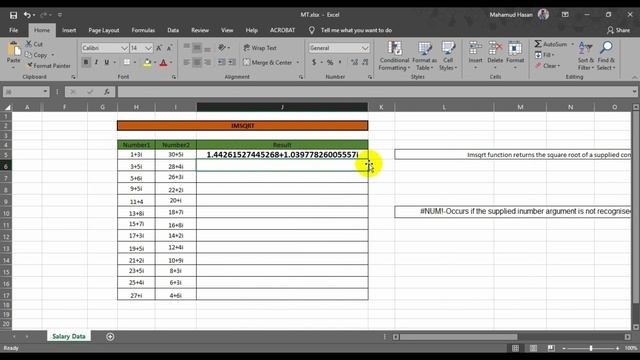Open Sort & Filter menu

click(x=586, y=56)
